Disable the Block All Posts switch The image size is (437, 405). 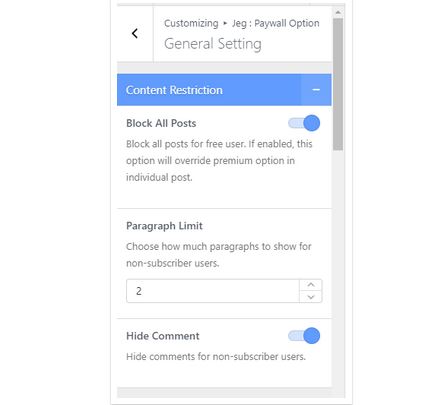click(304, 123)
